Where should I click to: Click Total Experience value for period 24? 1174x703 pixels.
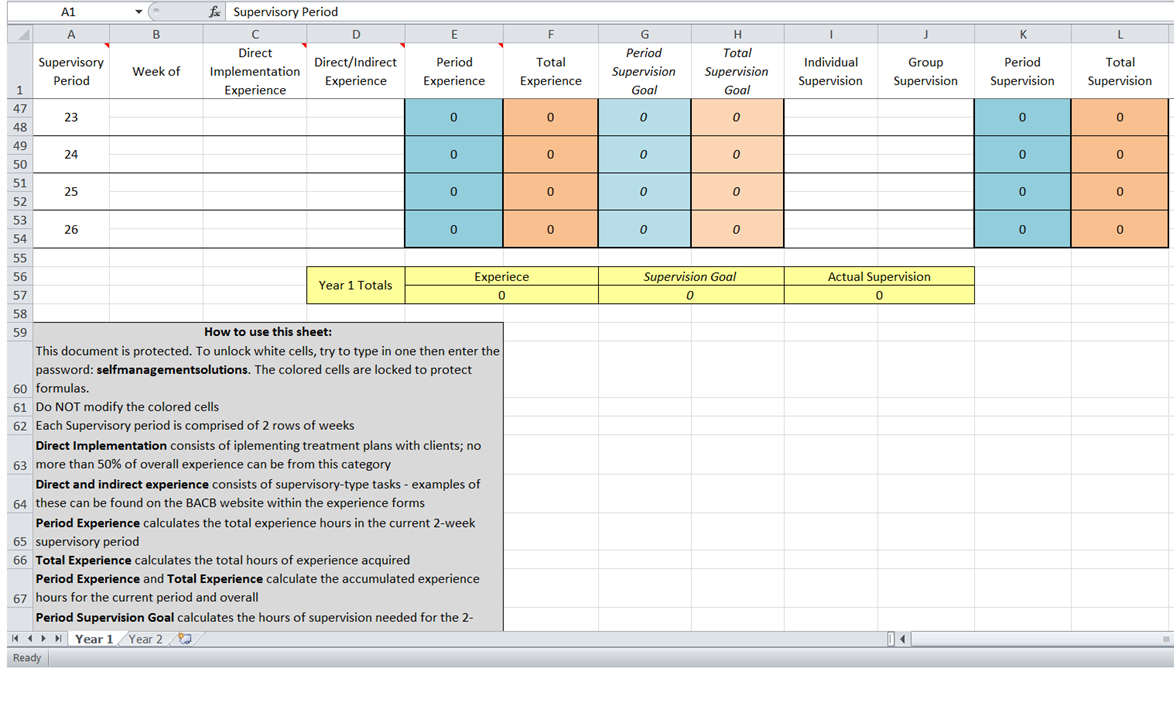click(x=550, y=155)
